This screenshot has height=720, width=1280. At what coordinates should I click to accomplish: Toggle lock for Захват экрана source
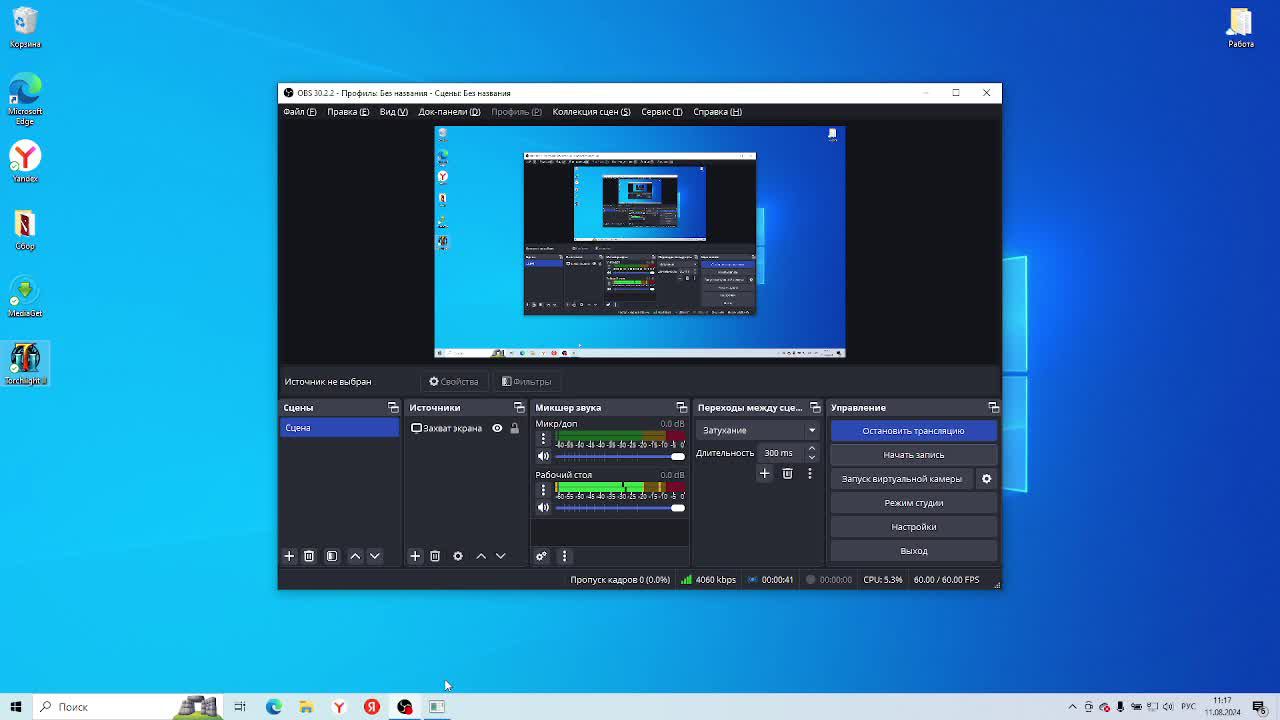click(x=515, y=428)
